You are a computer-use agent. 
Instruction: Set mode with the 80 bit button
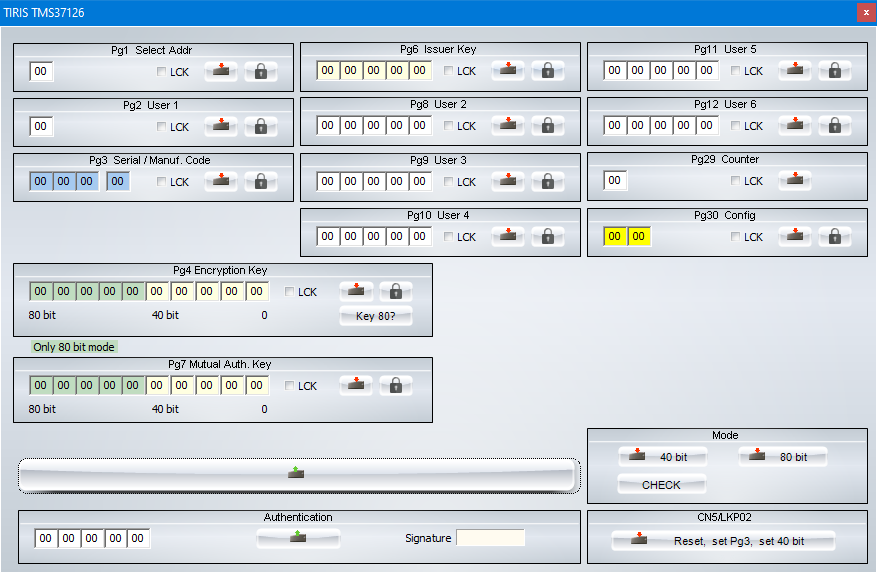[782, 457]
